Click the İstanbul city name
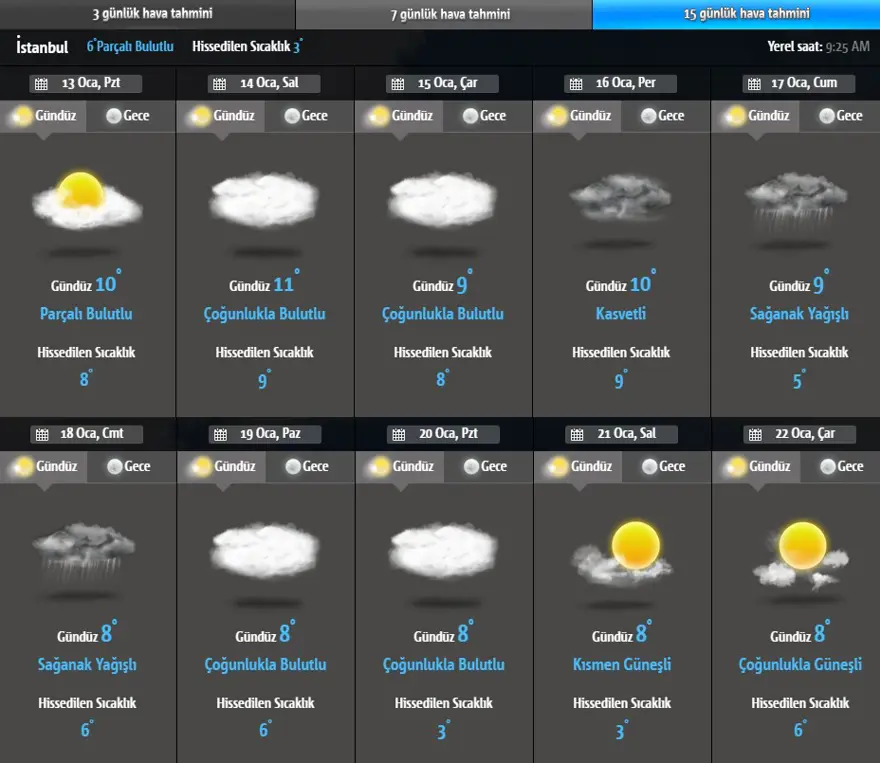880x763 pixels. point(43,47)
